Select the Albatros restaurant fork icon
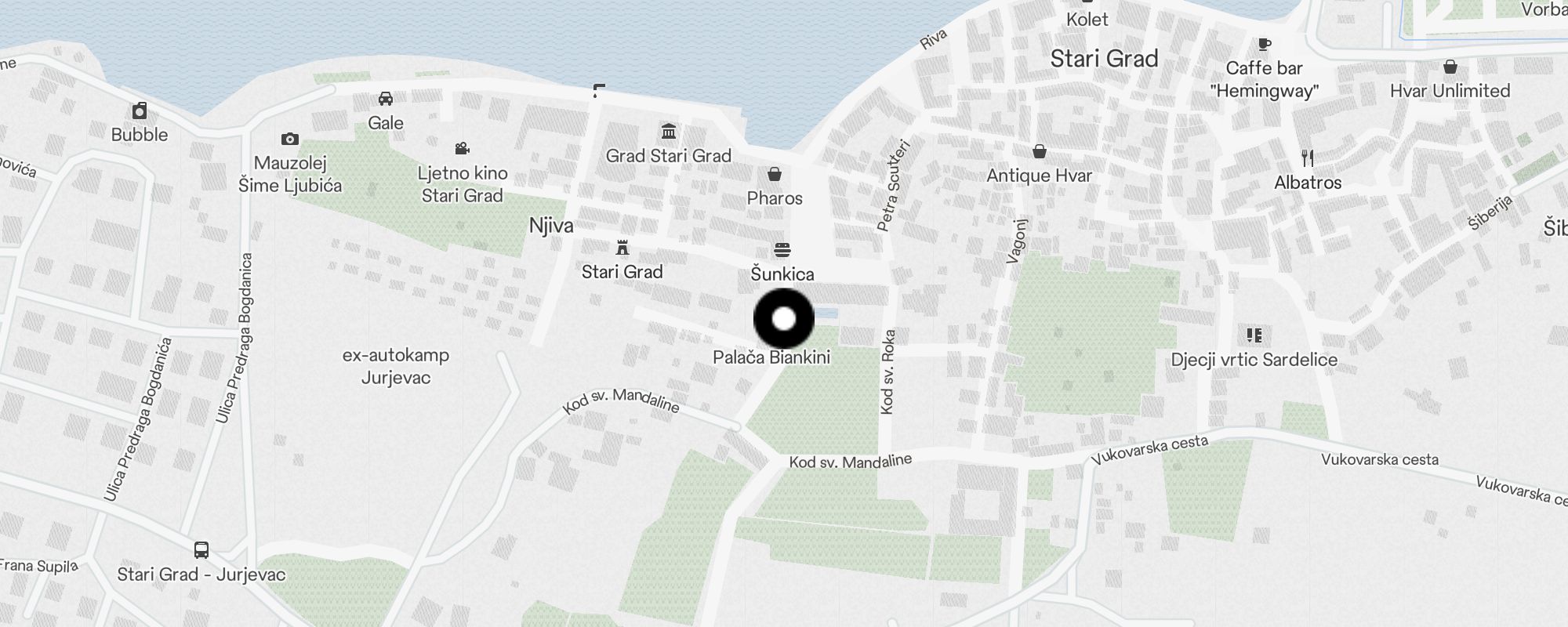 tap(1308, 158)
